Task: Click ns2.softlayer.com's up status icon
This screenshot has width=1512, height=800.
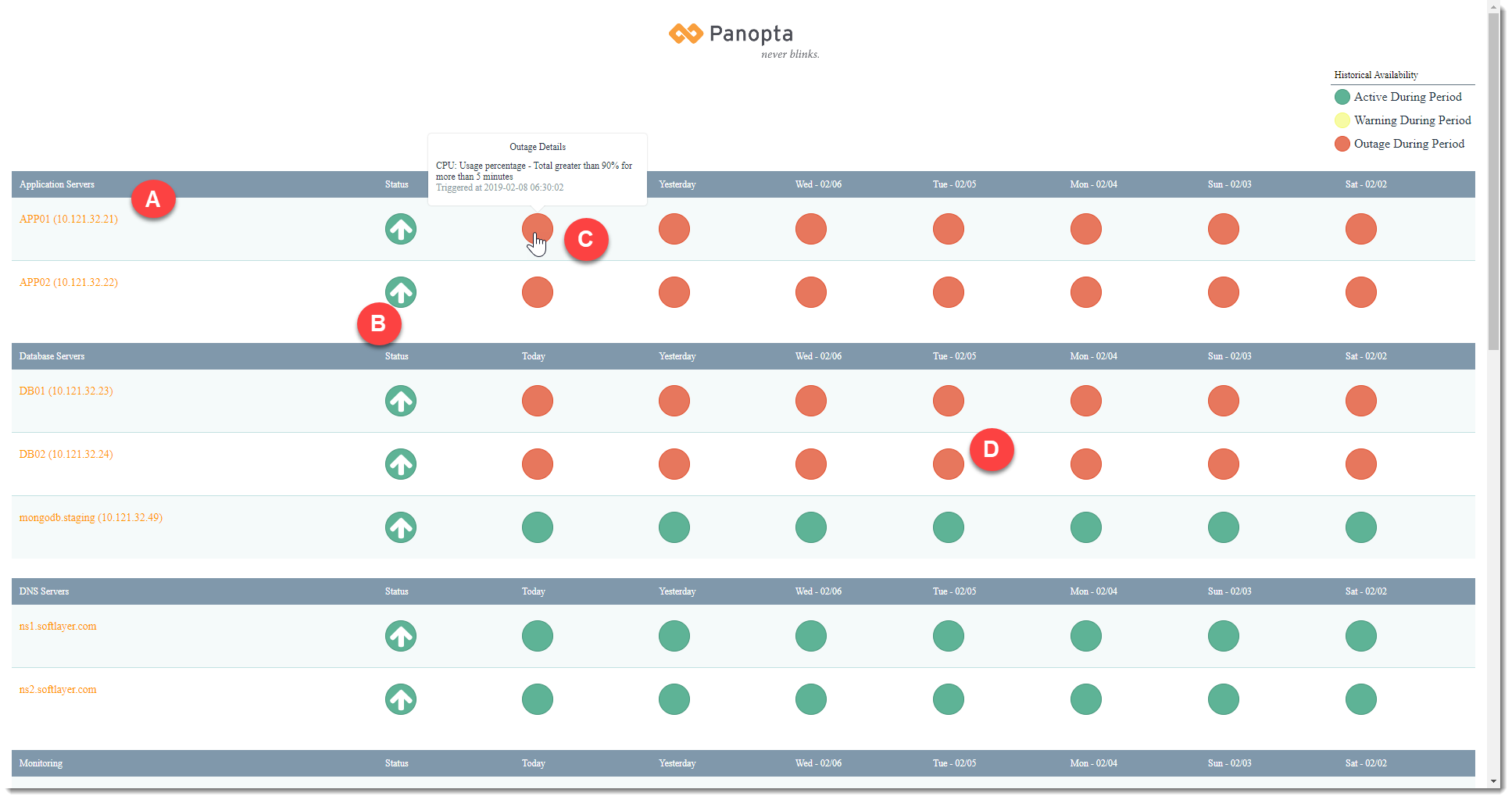Action: tap(401, 699)
